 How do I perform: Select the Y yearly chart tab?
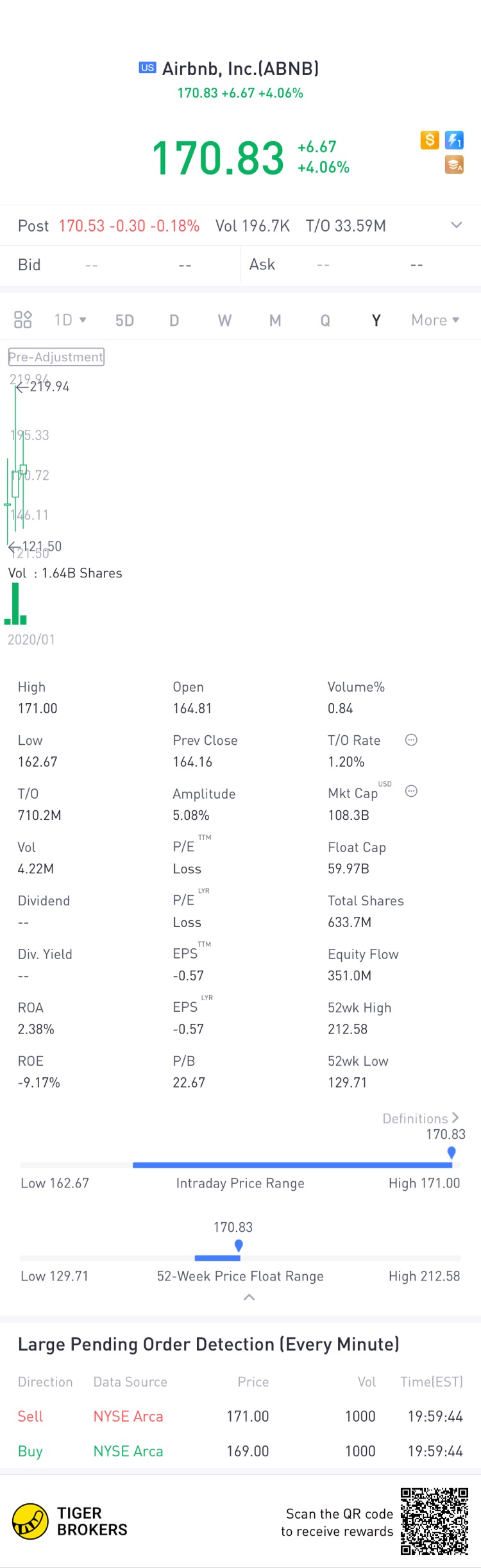(376, 320)
